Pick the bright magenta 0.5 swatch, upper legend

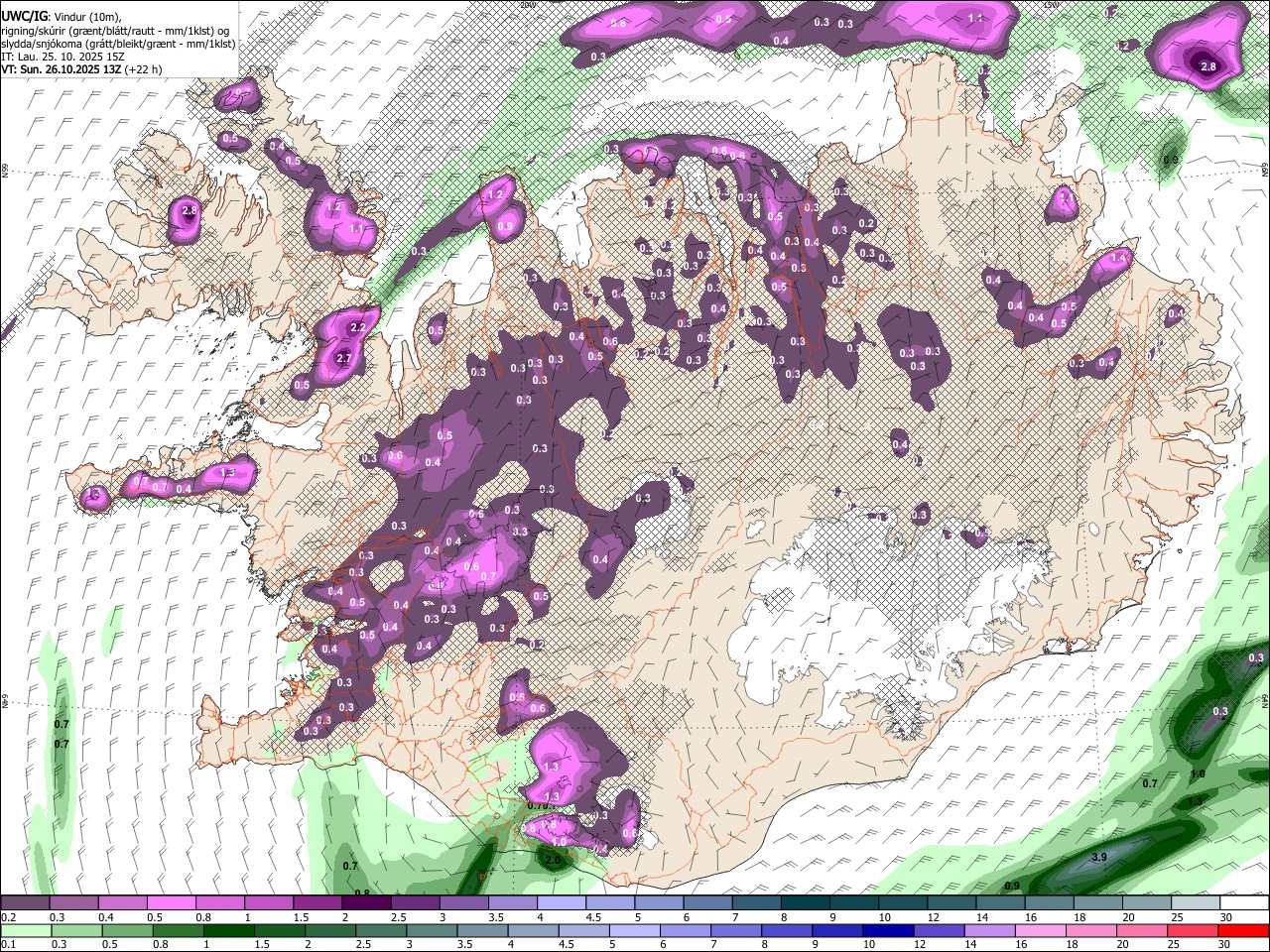pyautogui.click(x=171, y=903)
